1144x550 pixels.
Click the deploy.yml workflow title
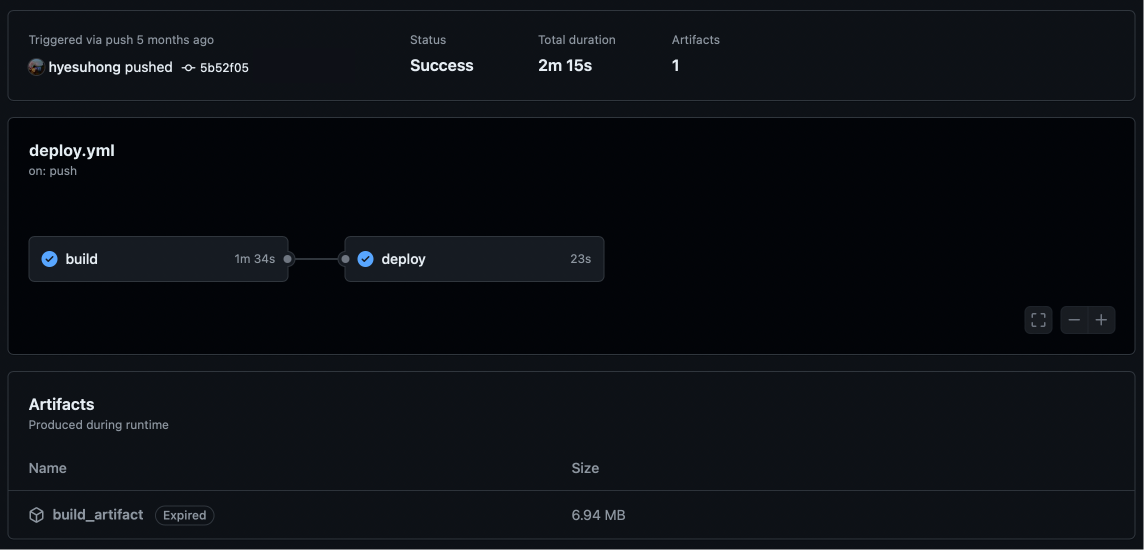click(72, 150)
